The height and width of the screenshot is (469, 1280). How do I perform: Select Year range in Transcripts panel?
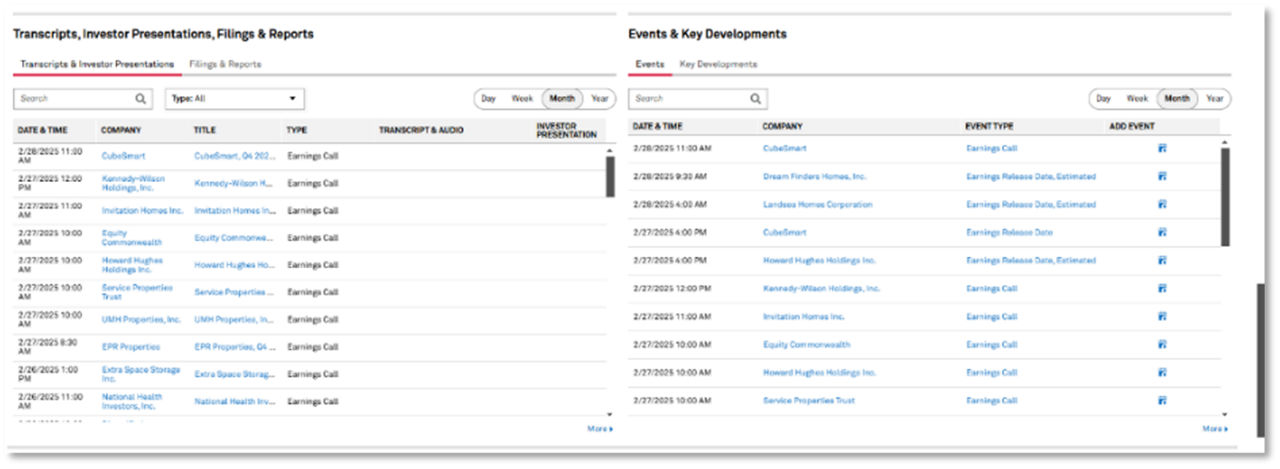click(x=599, y=99)
